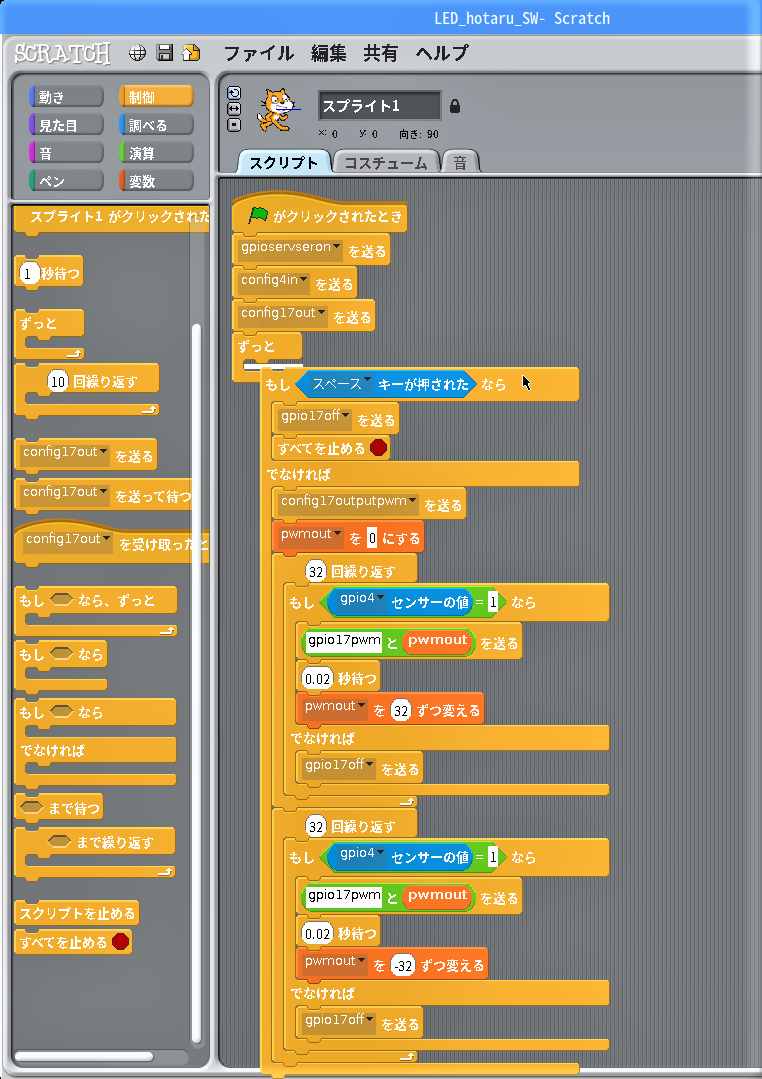
Task: Select the 変数 block category
Action: (156, 181)
